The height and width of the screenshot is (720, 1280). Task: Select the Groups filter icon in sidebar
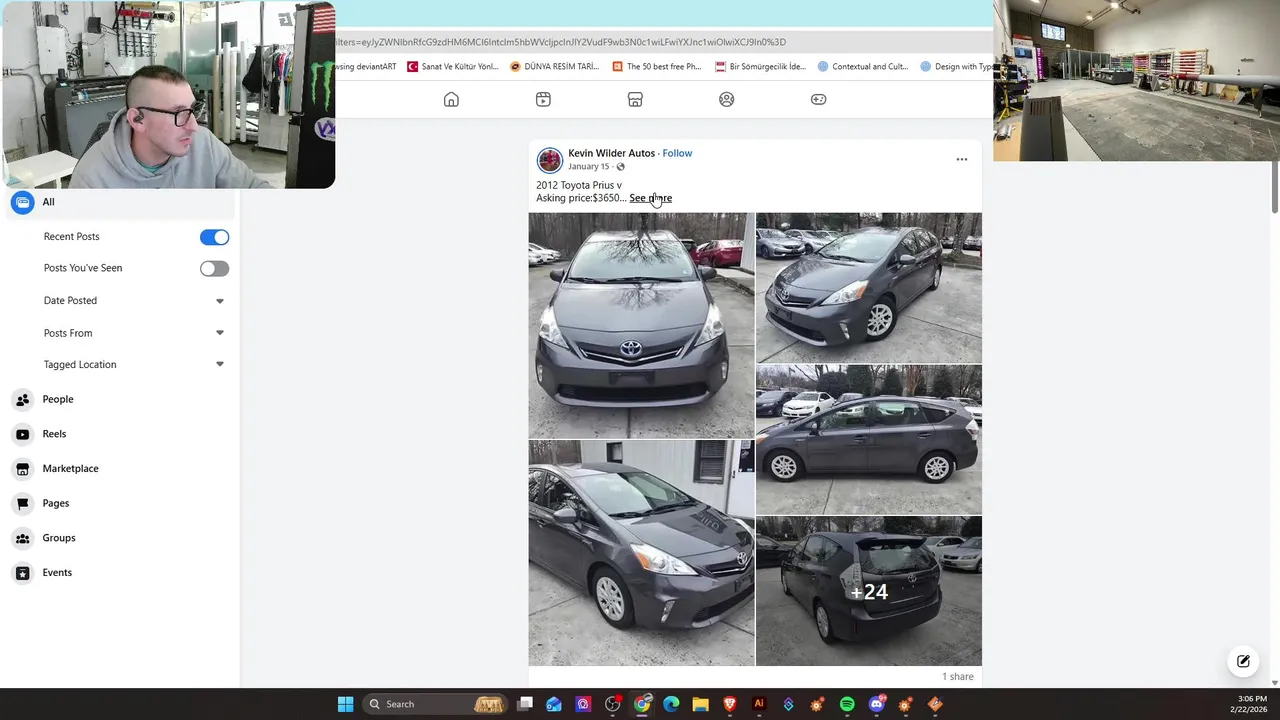[23, 538]
